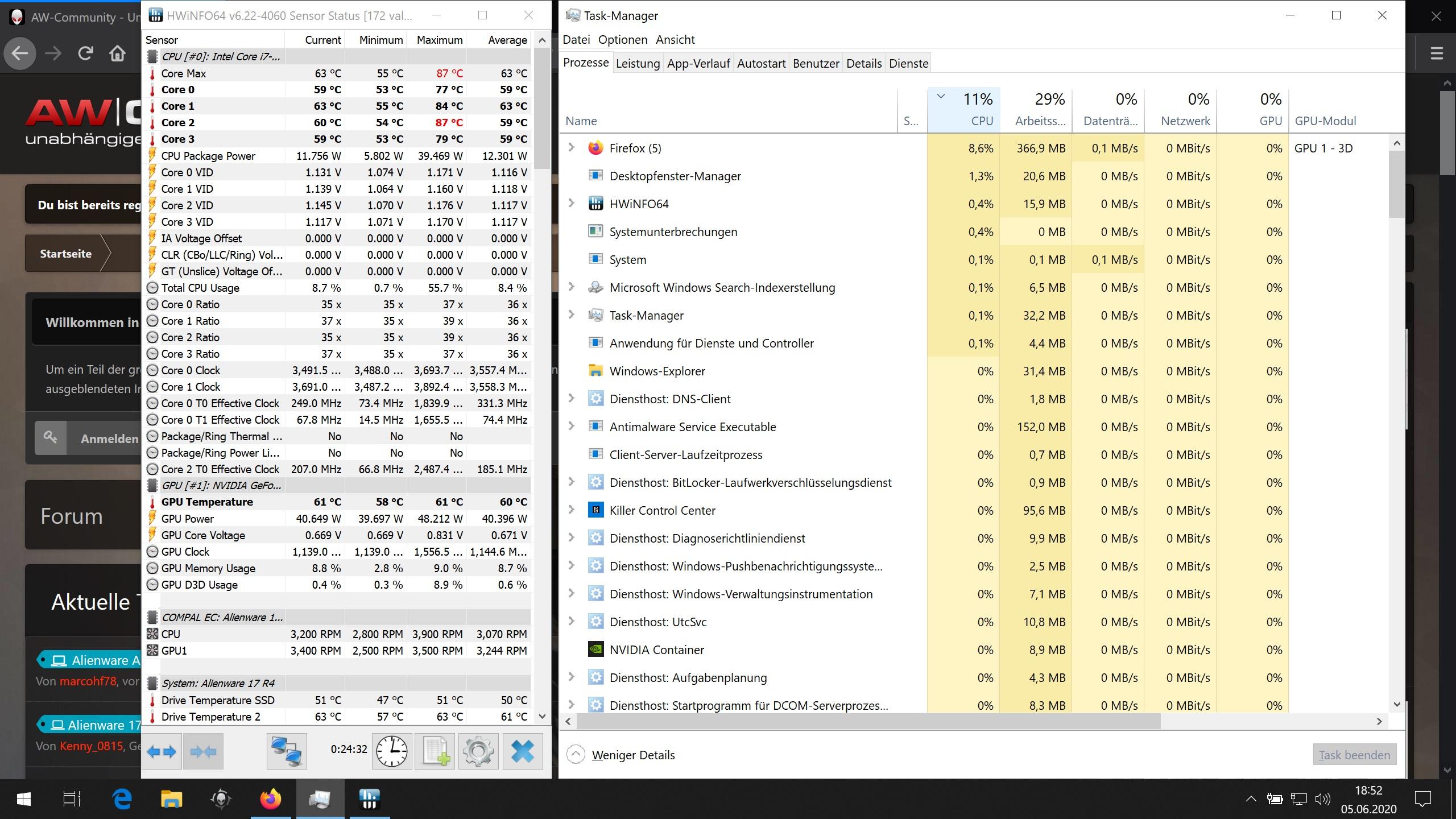1456x819 pixels.
Task: Open HWiNFO network monitors icon
Action: pyautogui.click(x=287, y=751)
